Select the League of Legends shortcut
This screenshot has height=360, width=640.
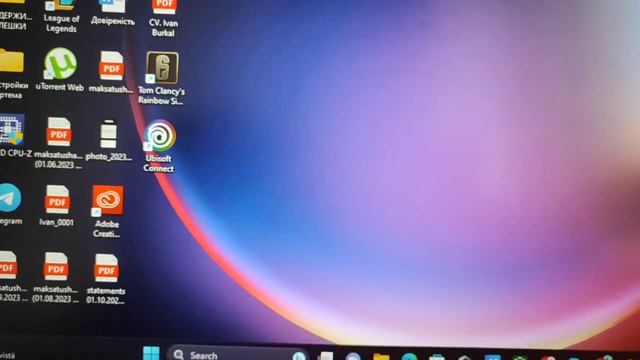click(61, 16)
